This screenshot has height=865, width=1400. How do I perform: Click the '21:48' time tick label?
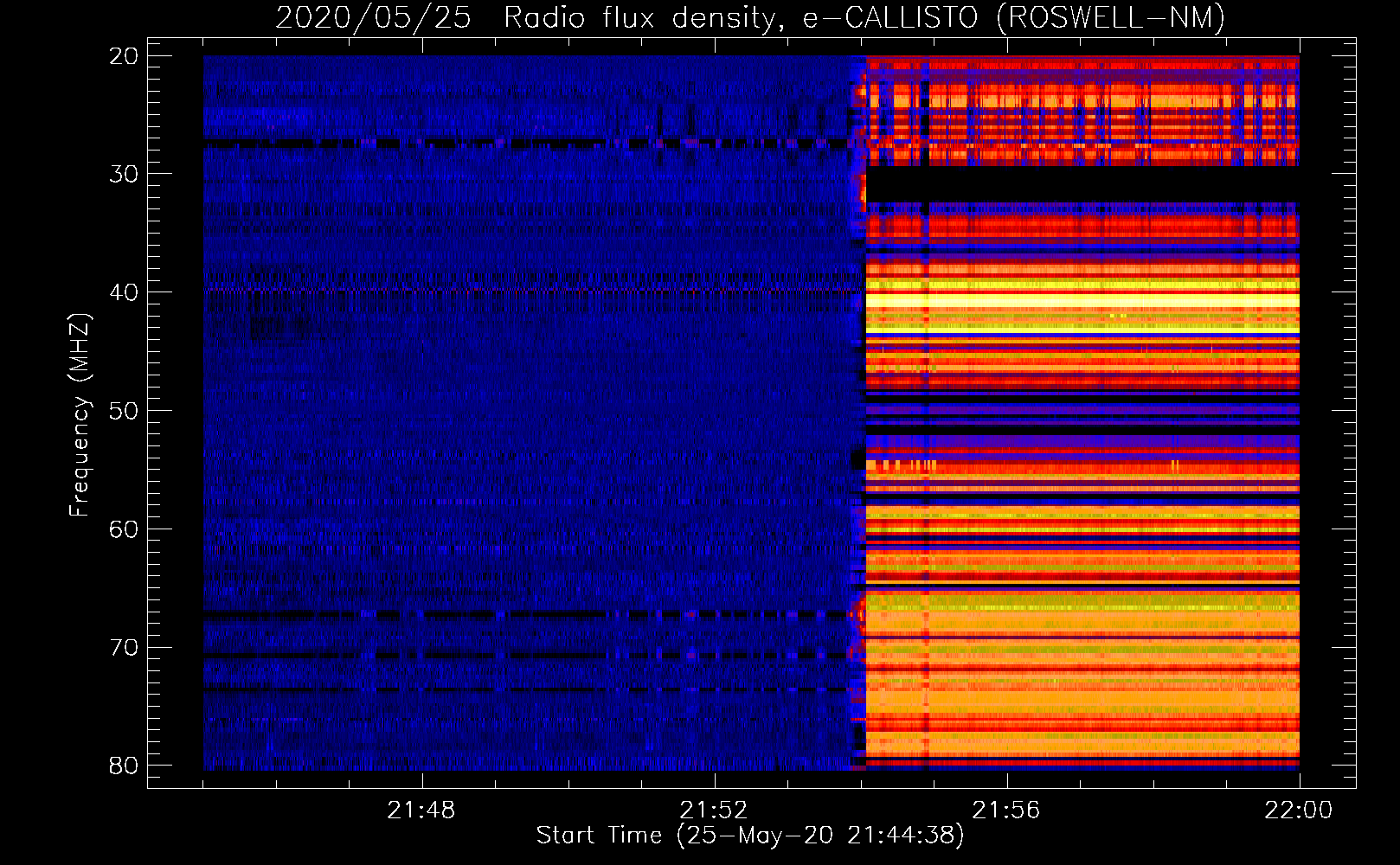coord(421,811)
